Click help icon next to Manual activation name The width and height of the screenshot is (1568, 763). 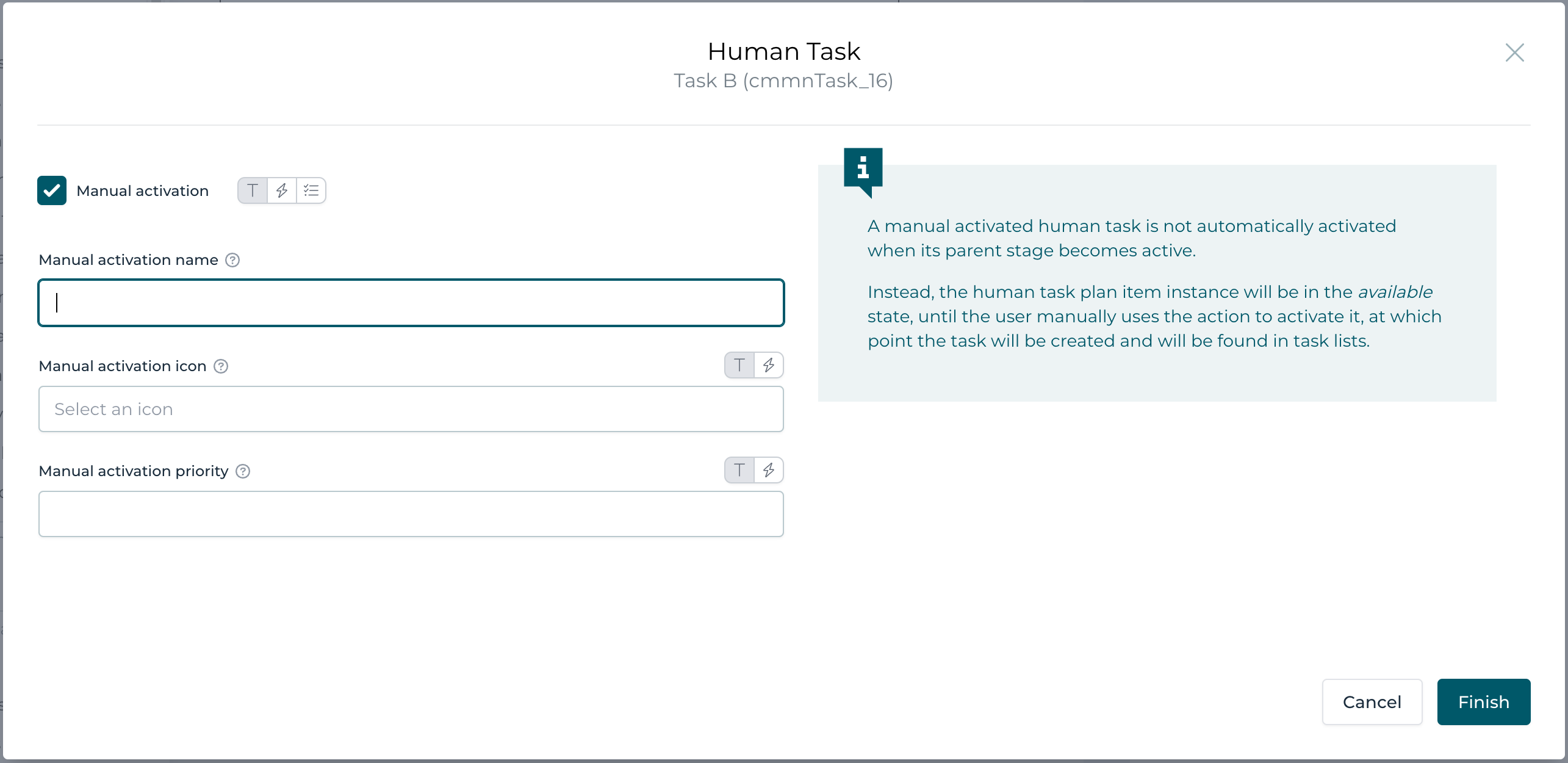coord(232,260)
